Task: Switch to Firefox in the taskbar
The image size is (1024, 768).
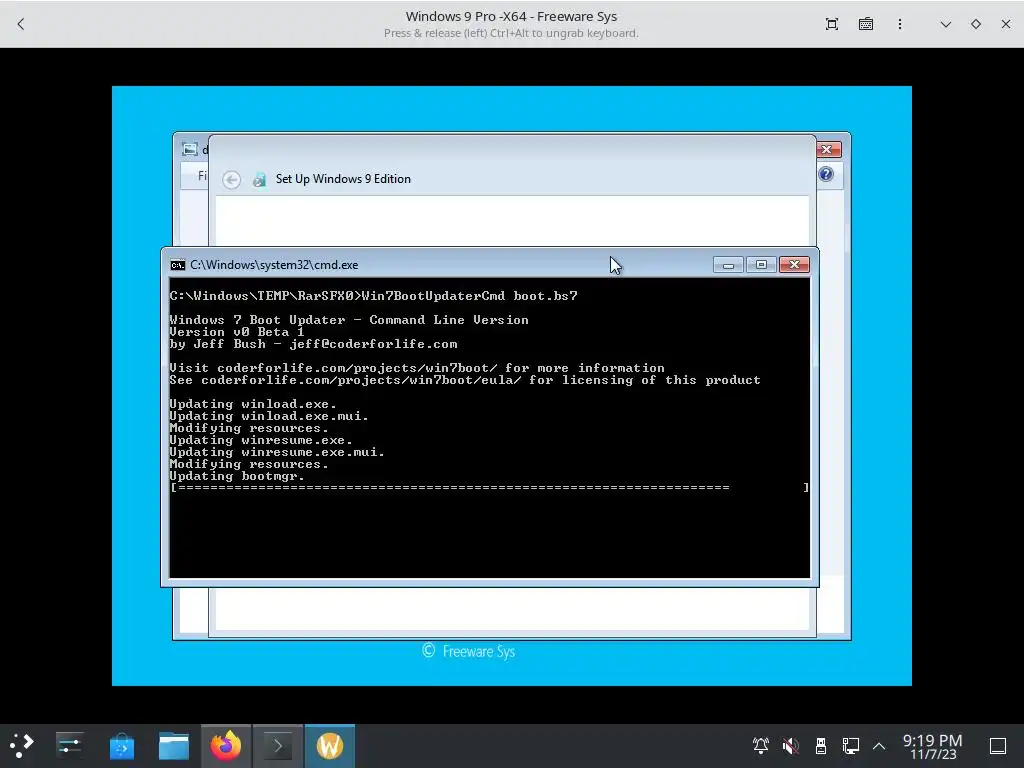Action: coord(226,746)
